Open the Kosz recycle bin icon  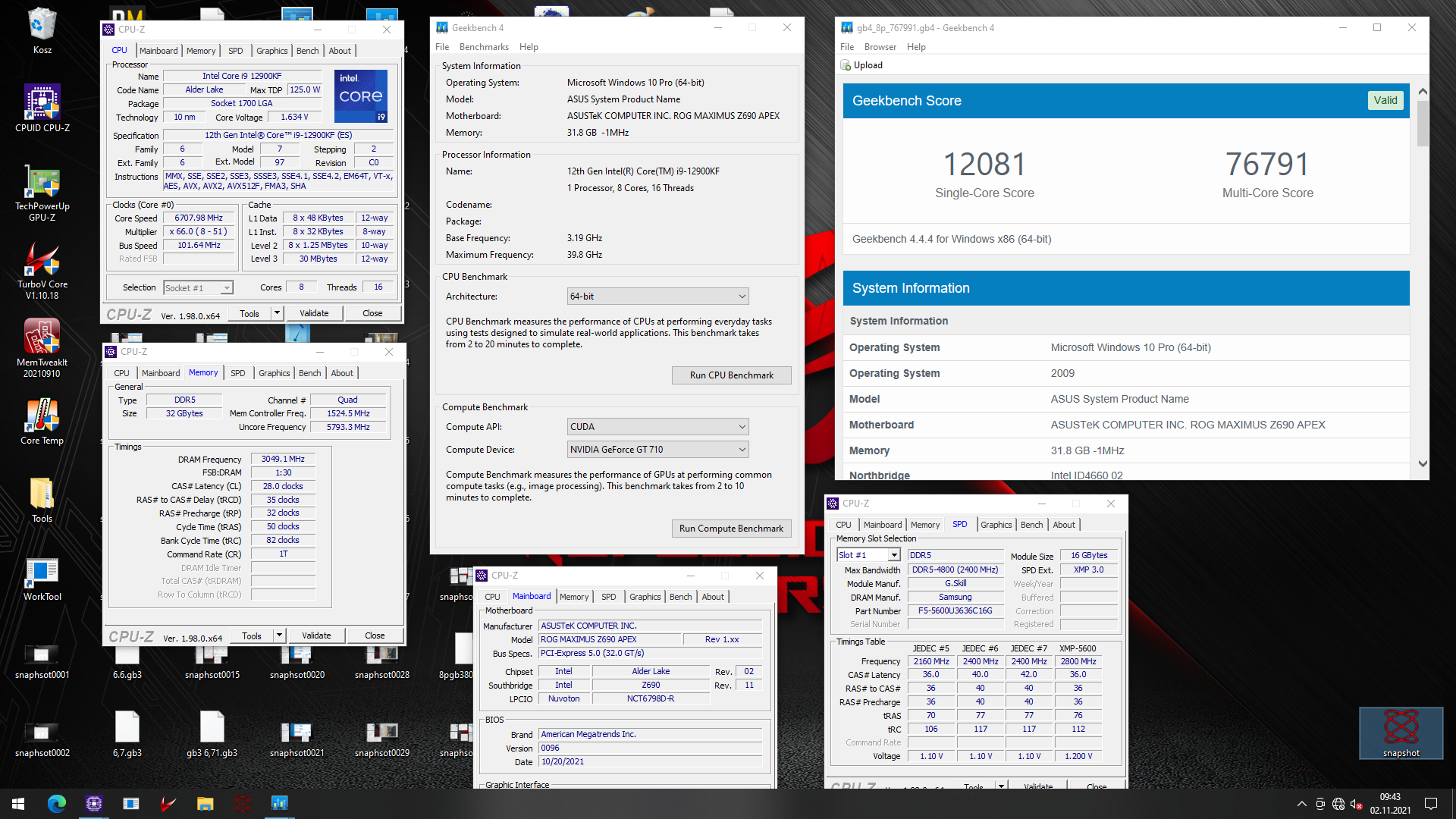(x=42, y=30)
